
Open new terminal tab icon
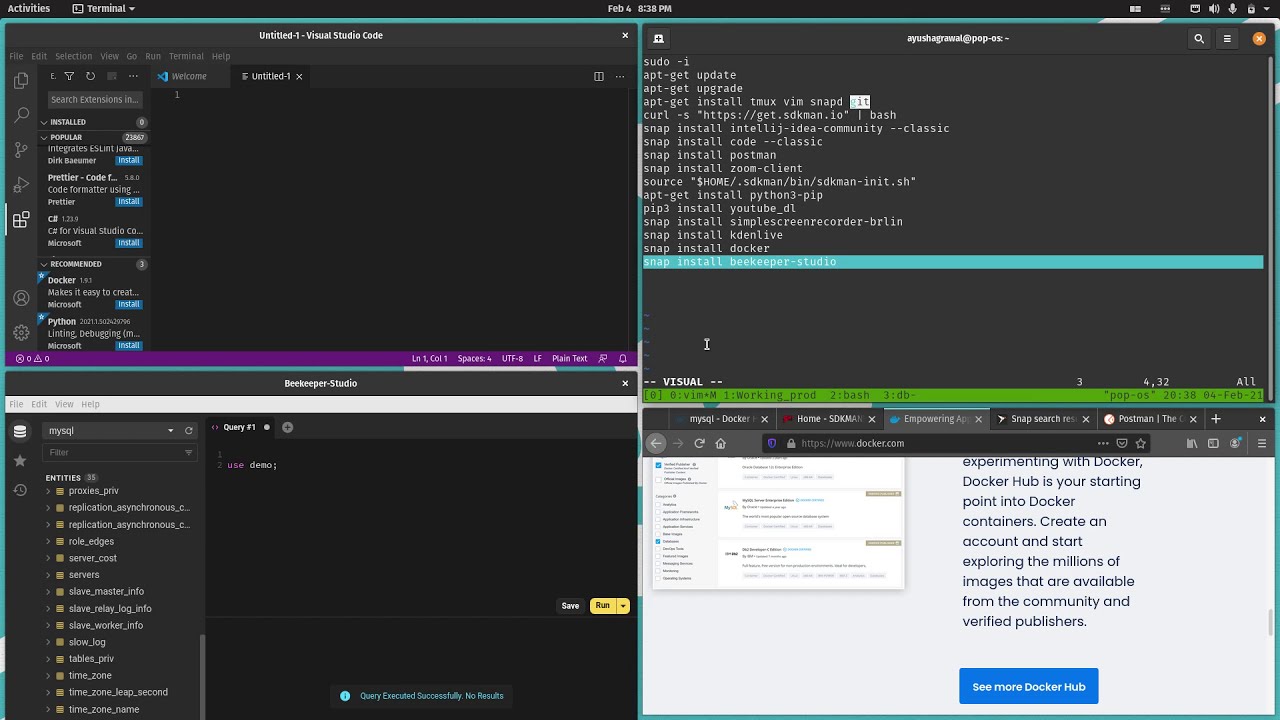[x=658, y=39]
